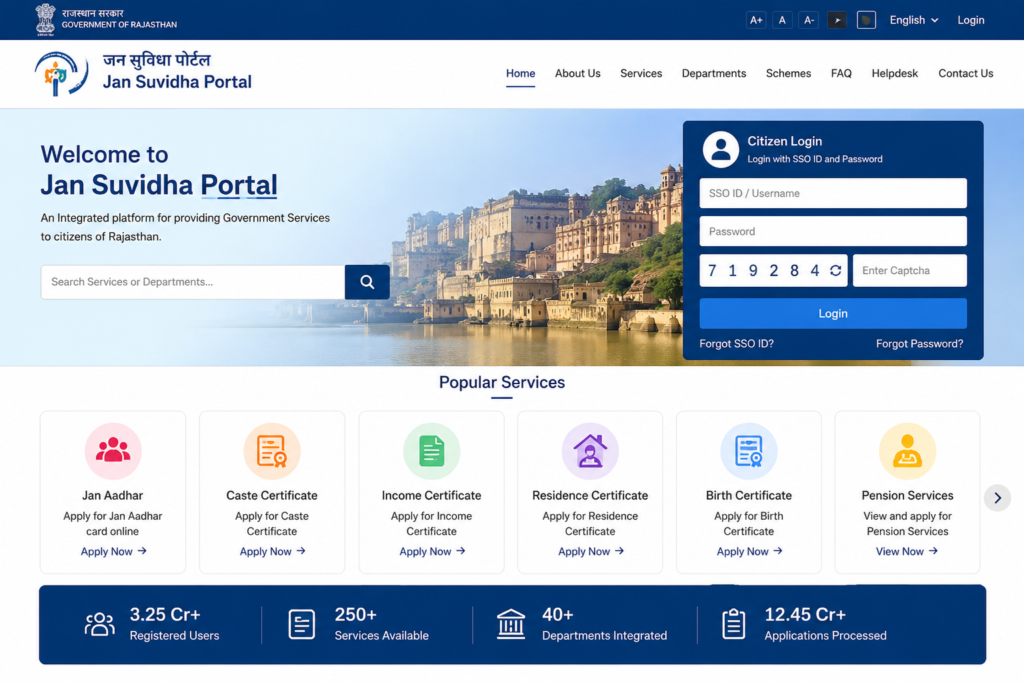The height and width of the screenshot is (683, 1024).
Task: Click the Caste Certificate icon
Action: coord(272,451)
